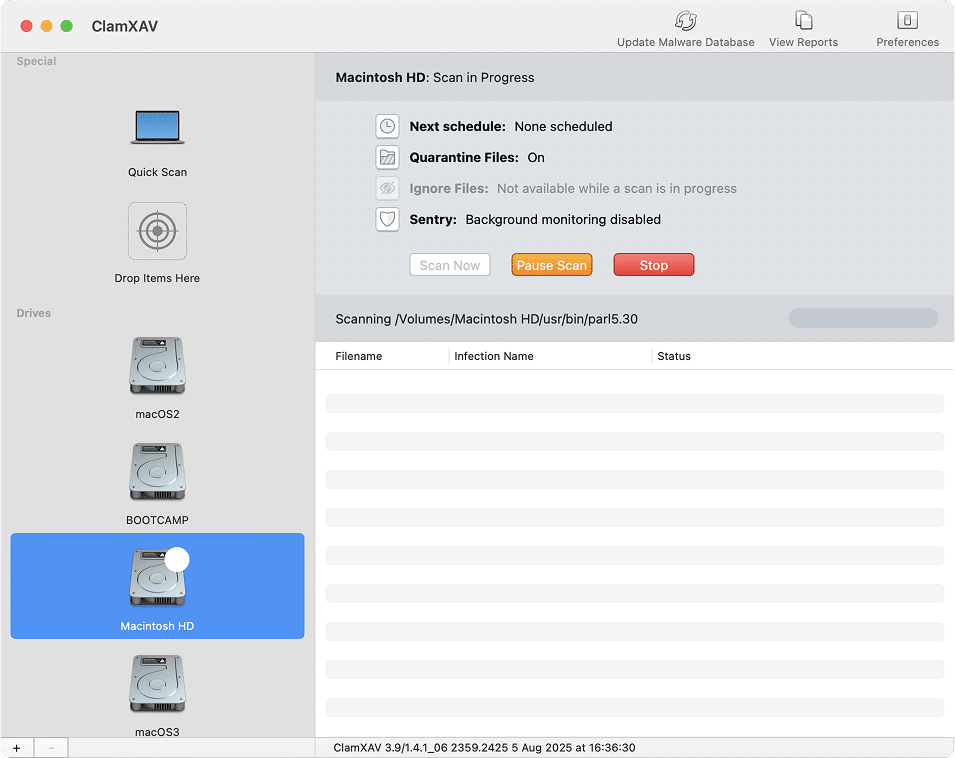Viewport: 955px width, 758px height.
Task: Select the macOS2 drive icon
Action: tap(157, 366)
